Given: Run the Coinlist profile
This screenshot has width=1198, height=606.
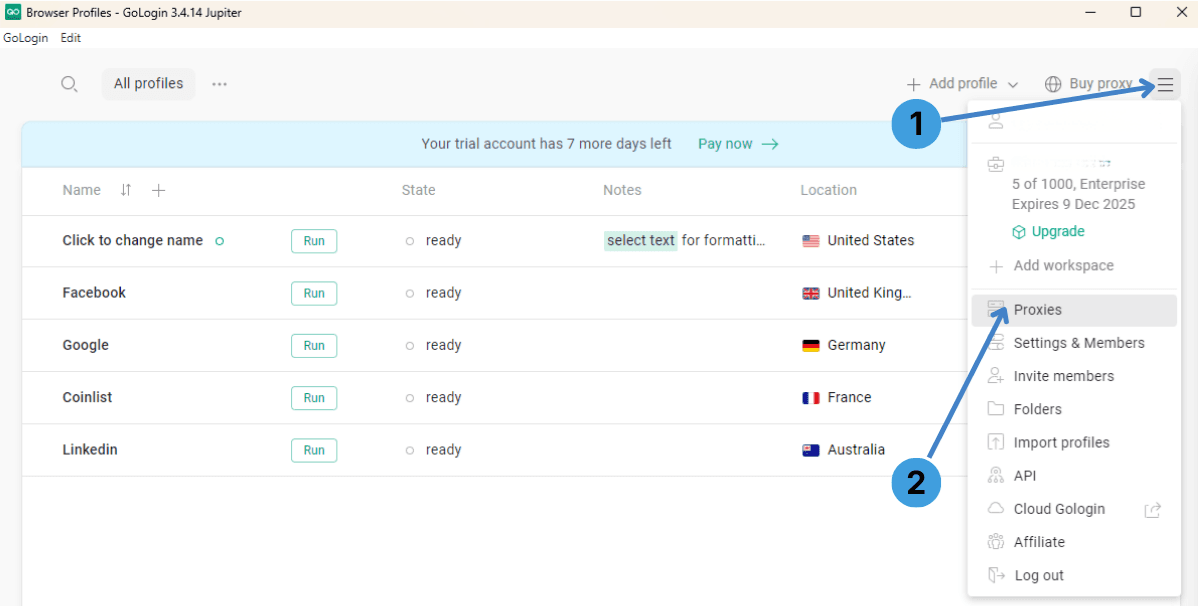Looking at the screenshot, I should pos(314,398).
